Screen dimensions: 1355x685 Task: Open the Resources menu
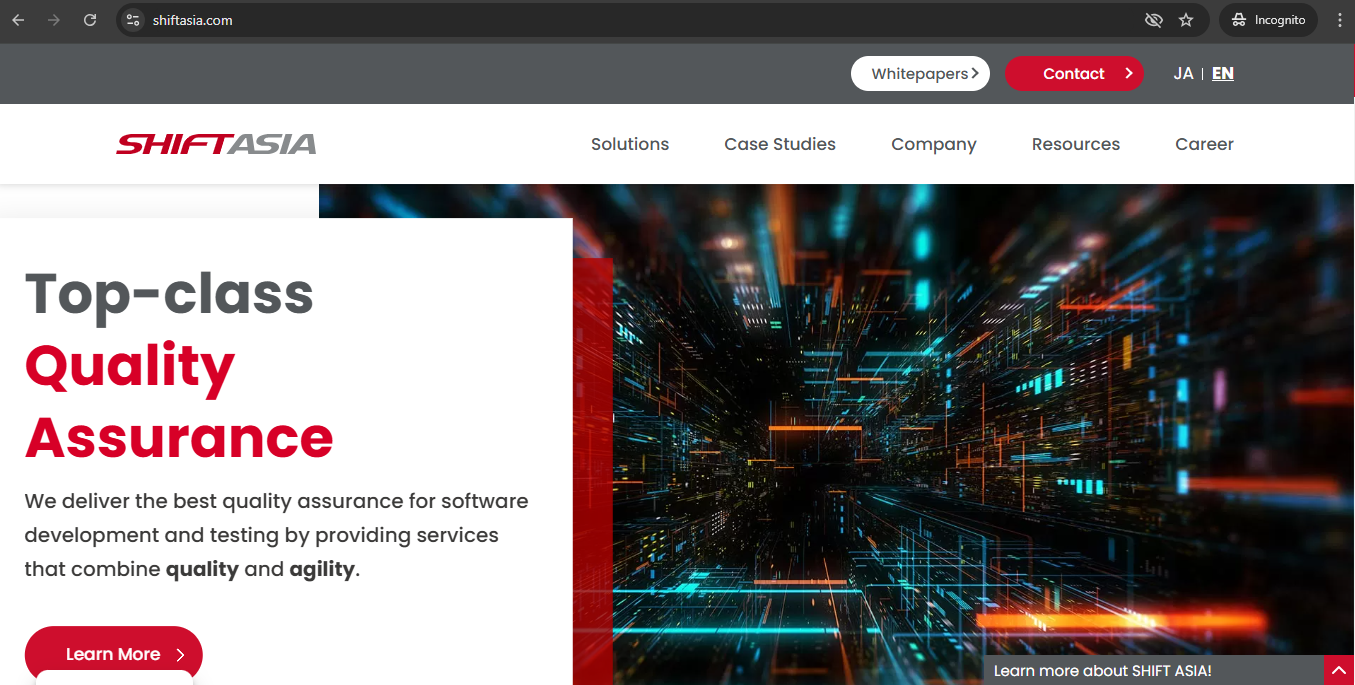(x=1076, y=144)
